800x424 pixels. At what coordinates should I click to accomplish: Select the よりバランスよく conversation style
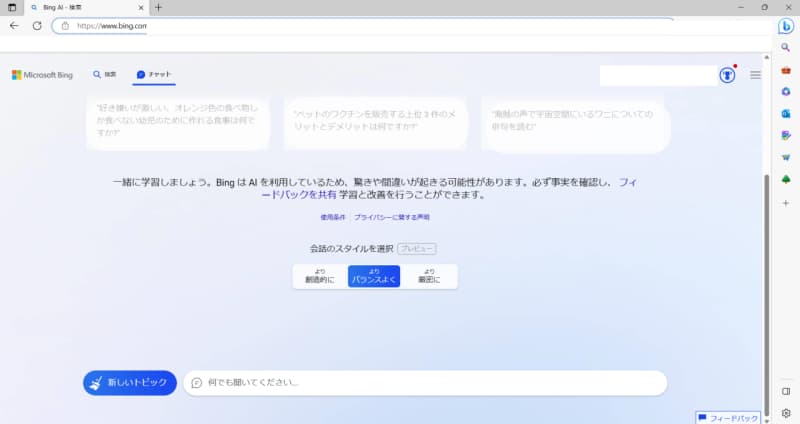[374, 276]
